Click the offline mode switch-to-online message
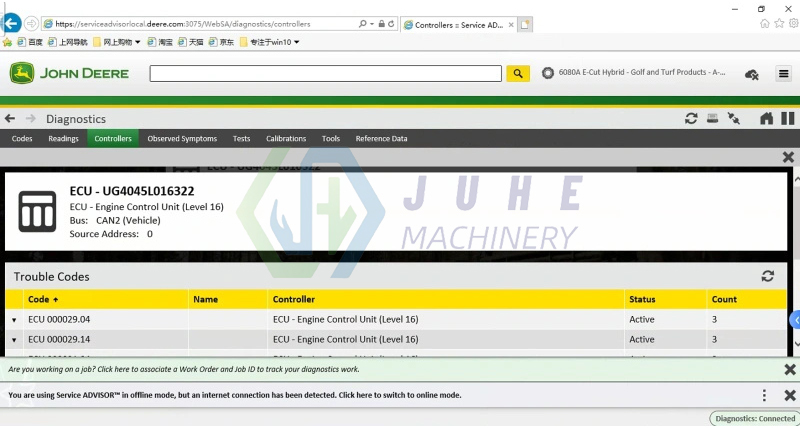The height and width of the screenshot is (428, 800). click(x=235, y=395)
